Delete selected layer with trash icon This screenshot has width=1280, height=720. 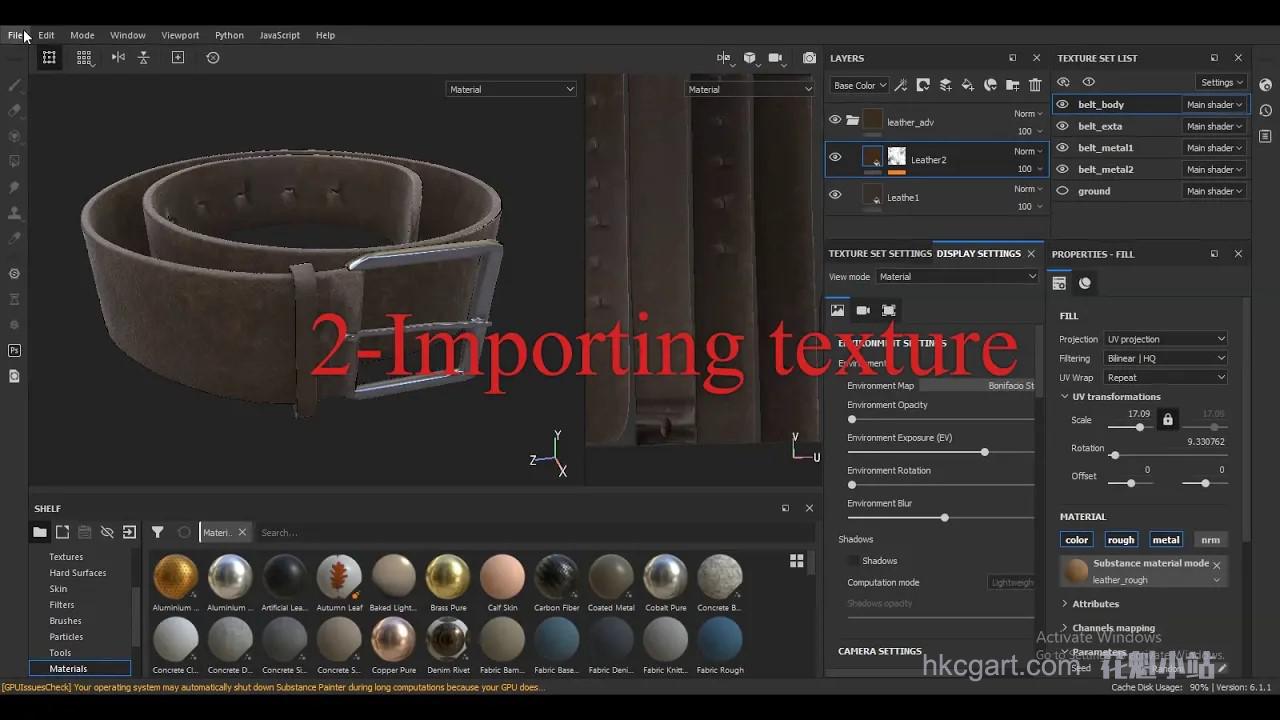(x=1035, y=85)
